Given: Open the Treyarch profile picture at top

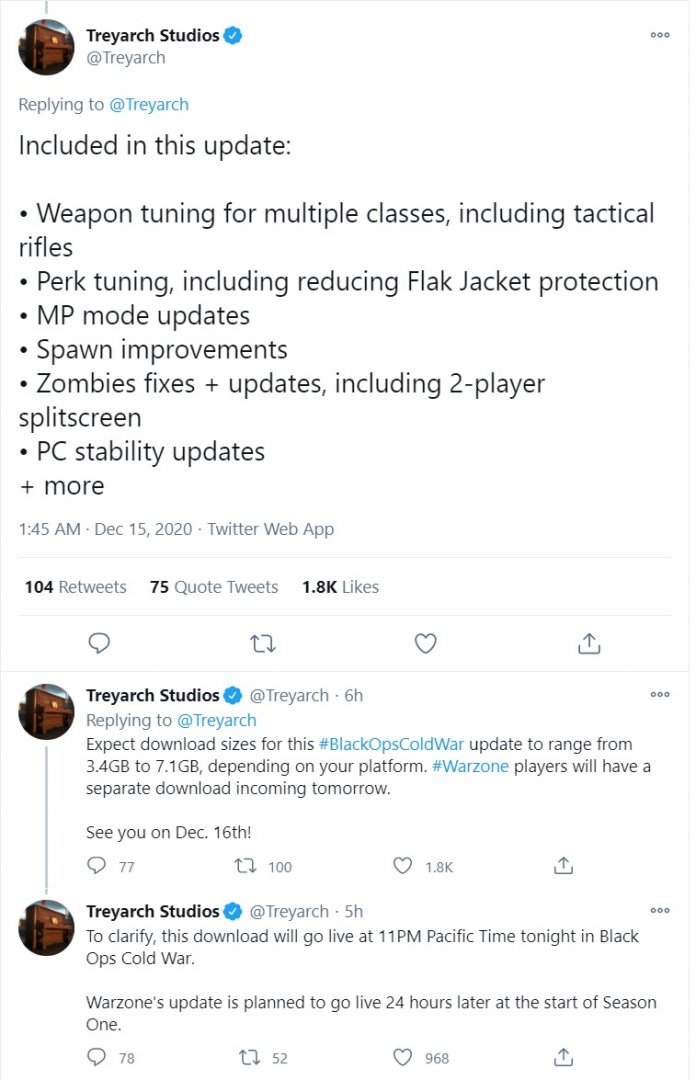Looking at the screenshot, I should [47, 47].
